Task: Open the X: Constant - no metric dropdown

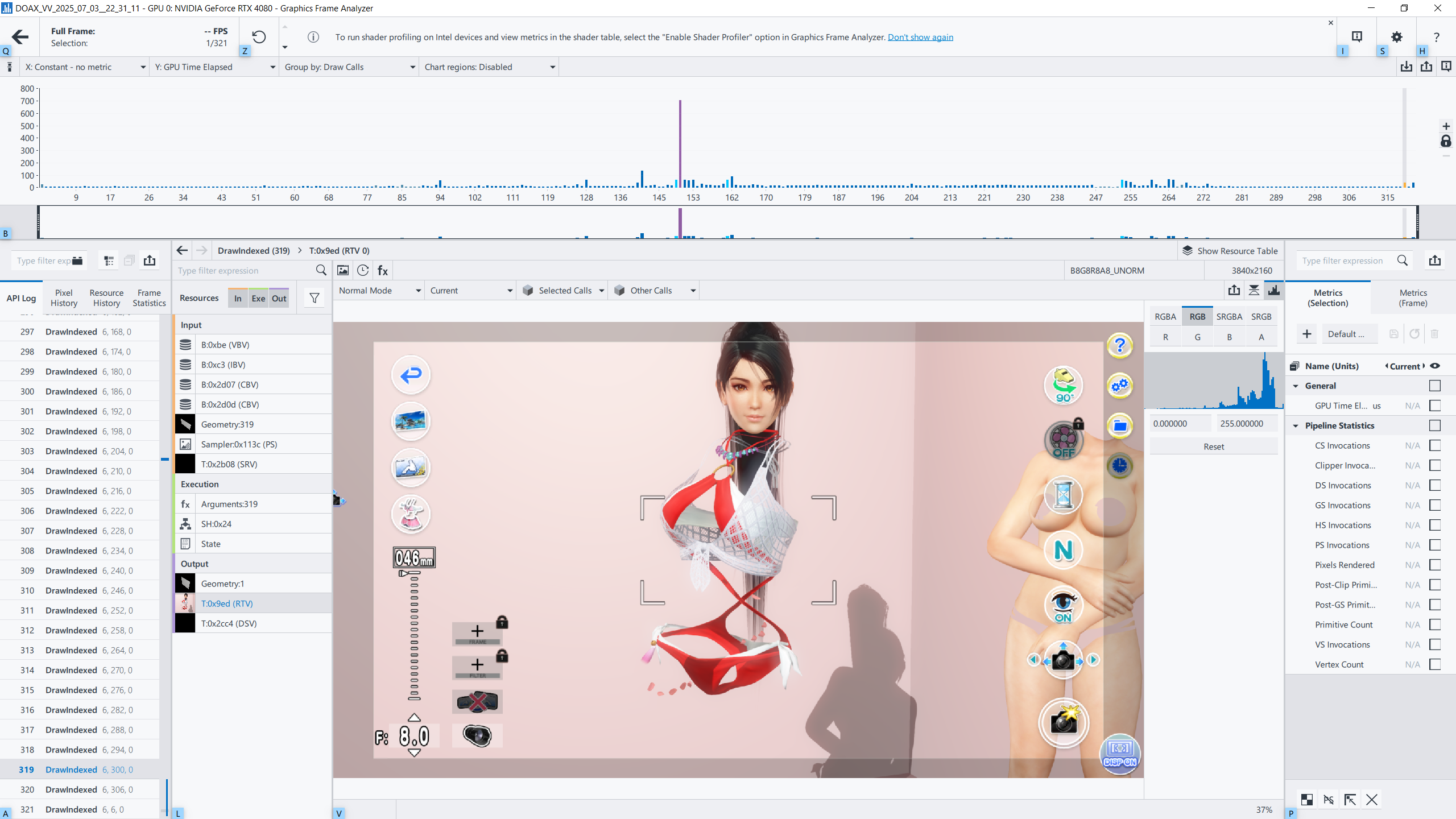Action: click(x=85, y=67)
